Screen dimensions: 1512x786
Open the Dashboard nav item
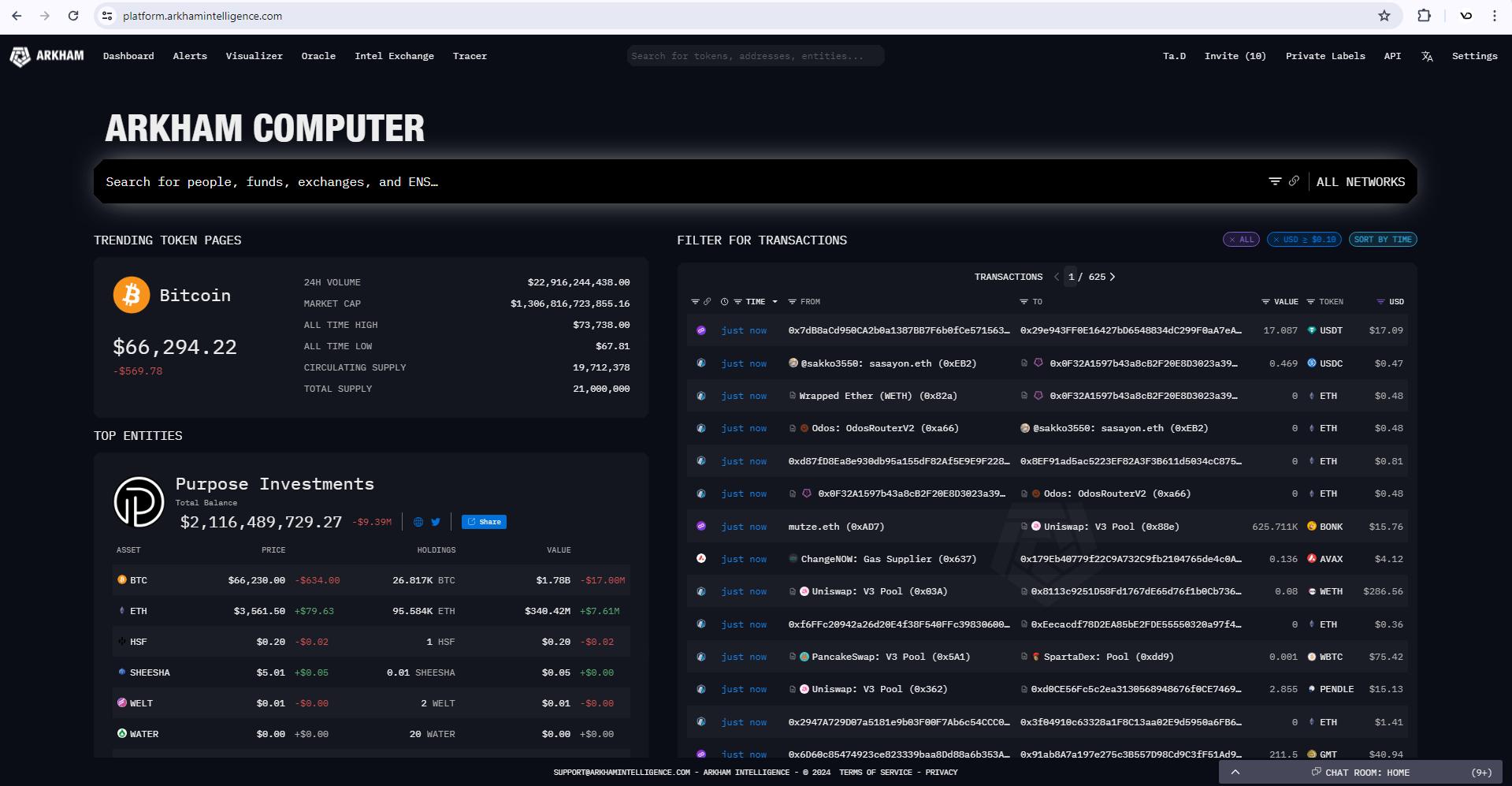128,56
